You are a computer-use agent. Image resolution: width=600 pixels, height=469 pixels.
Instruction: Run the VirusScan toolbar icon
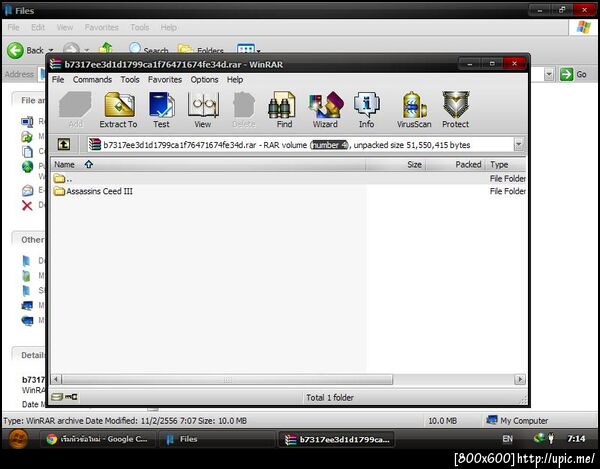coord(414,110)
